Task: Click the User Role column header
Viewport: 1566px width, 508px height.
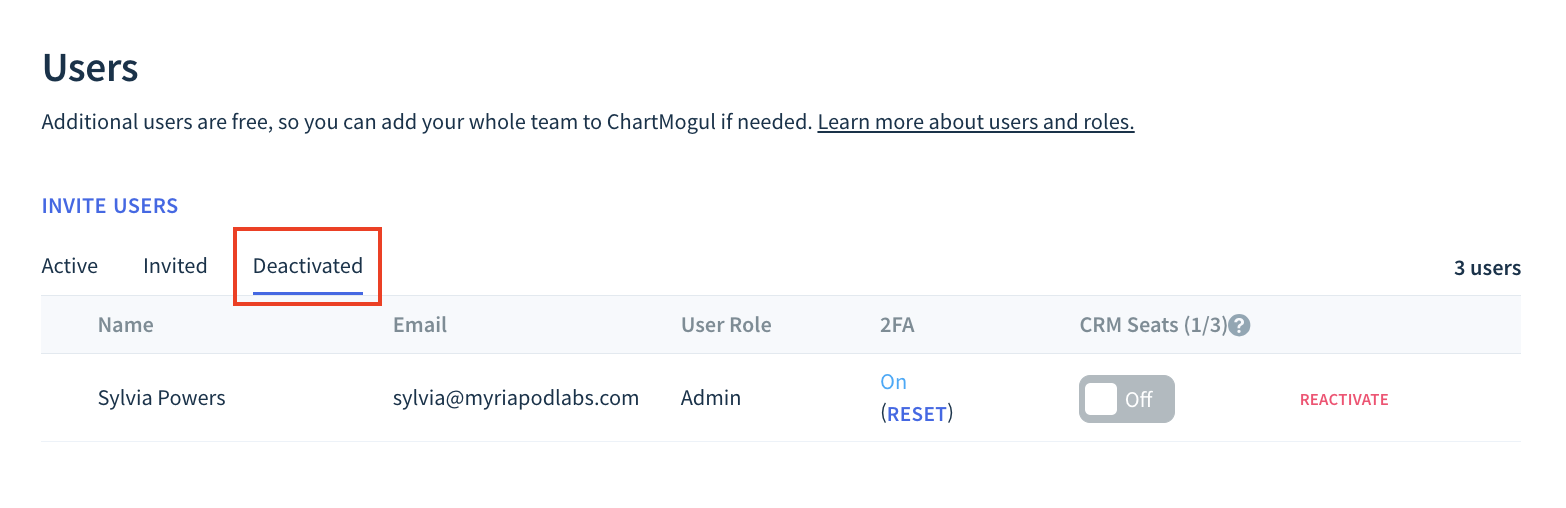Action: pyautogui.click(x=726, y=325)
